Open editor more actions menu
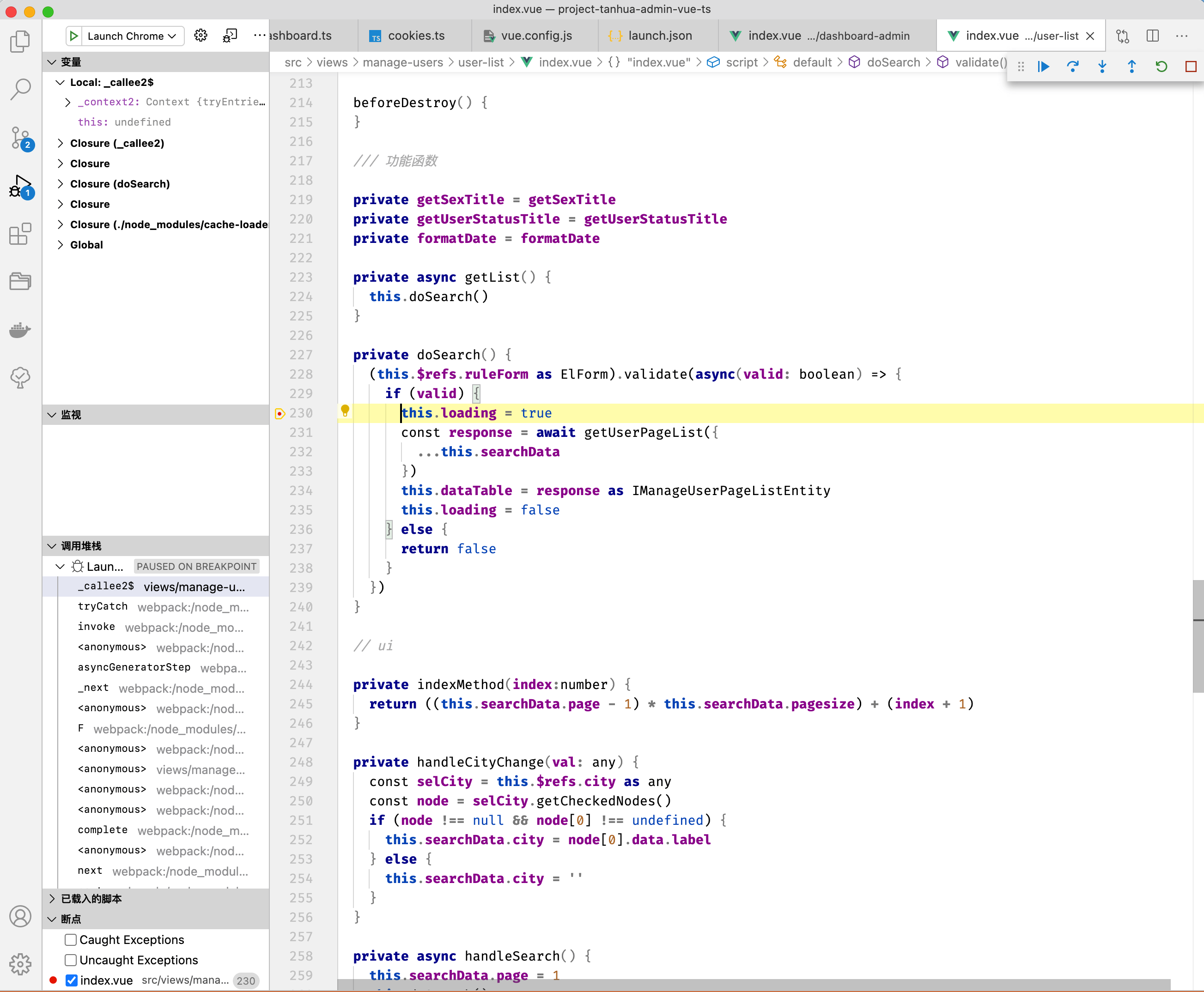The image size is (1204, 992). click(1182, 36)
